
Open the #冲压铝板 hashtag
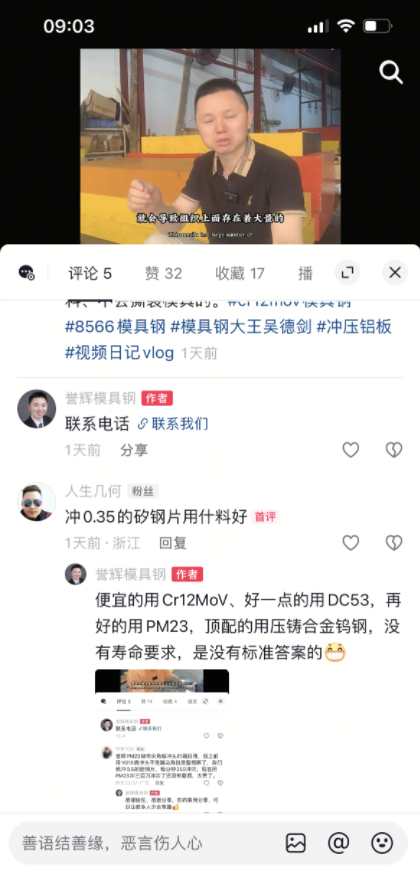pos(354,327)
